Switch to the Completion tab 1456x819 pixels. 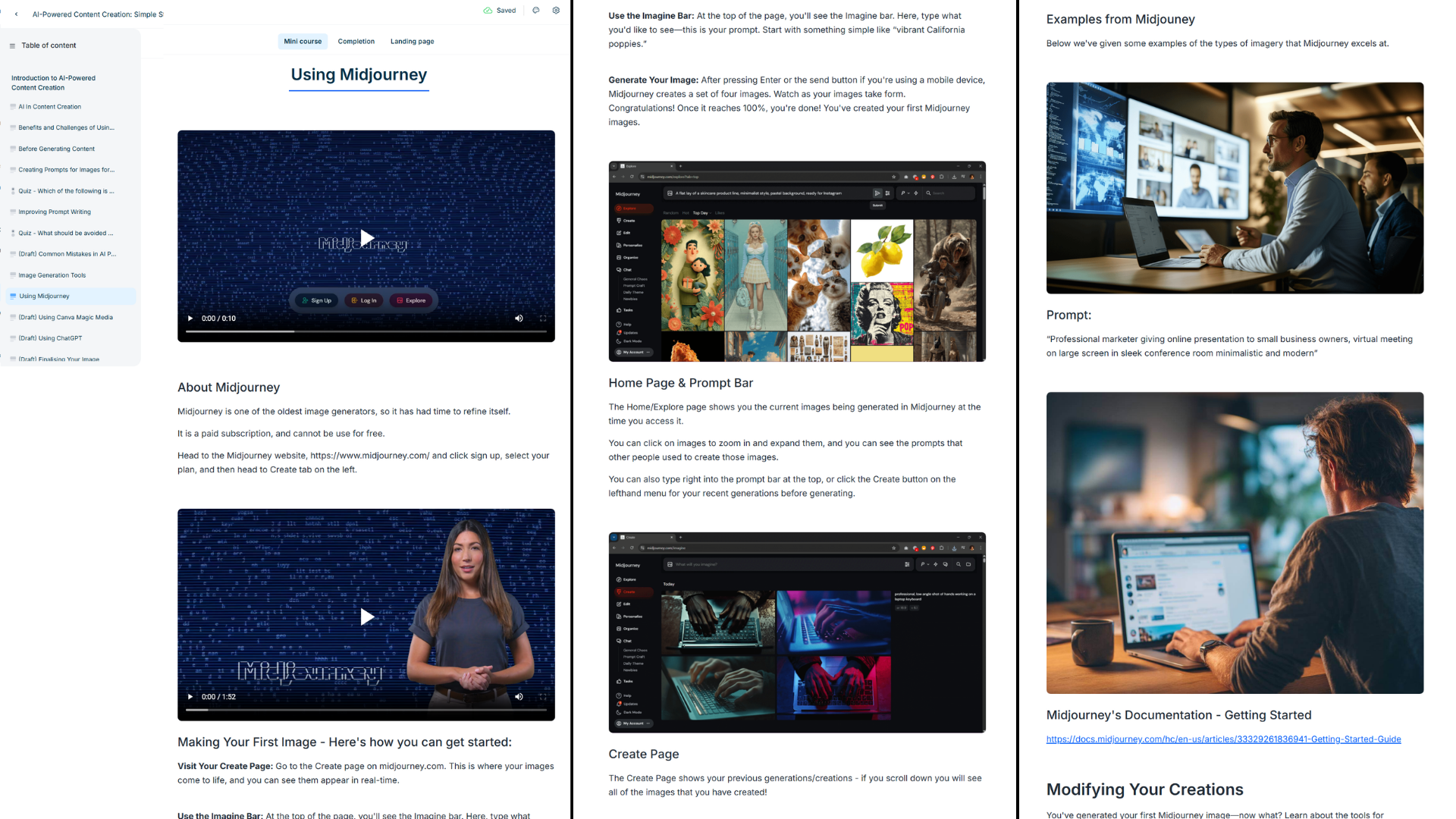pyautogui.click(x=356, y=42)
